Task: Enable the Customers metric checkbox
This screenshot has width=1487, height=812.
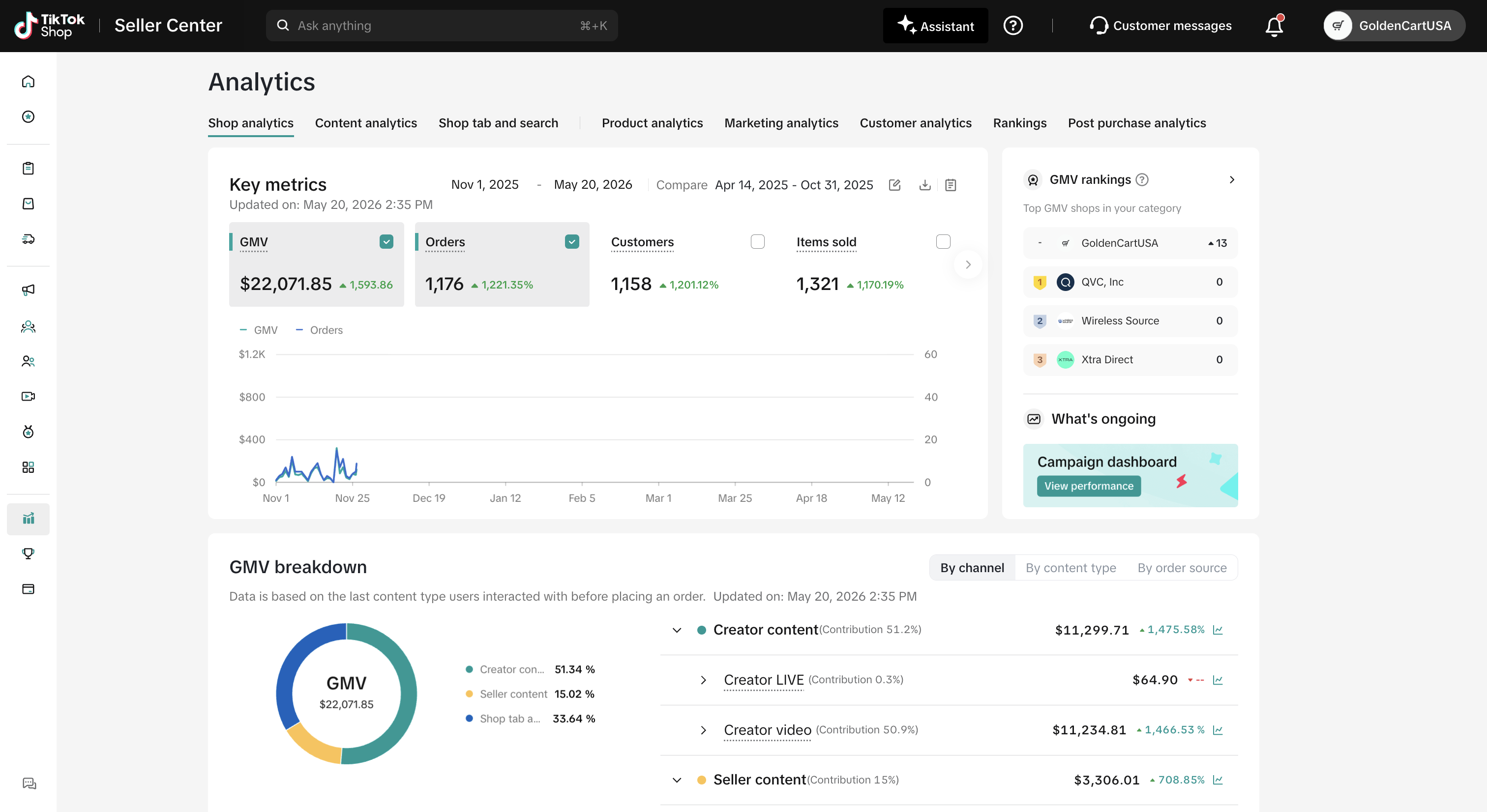Action: point(757,242)
